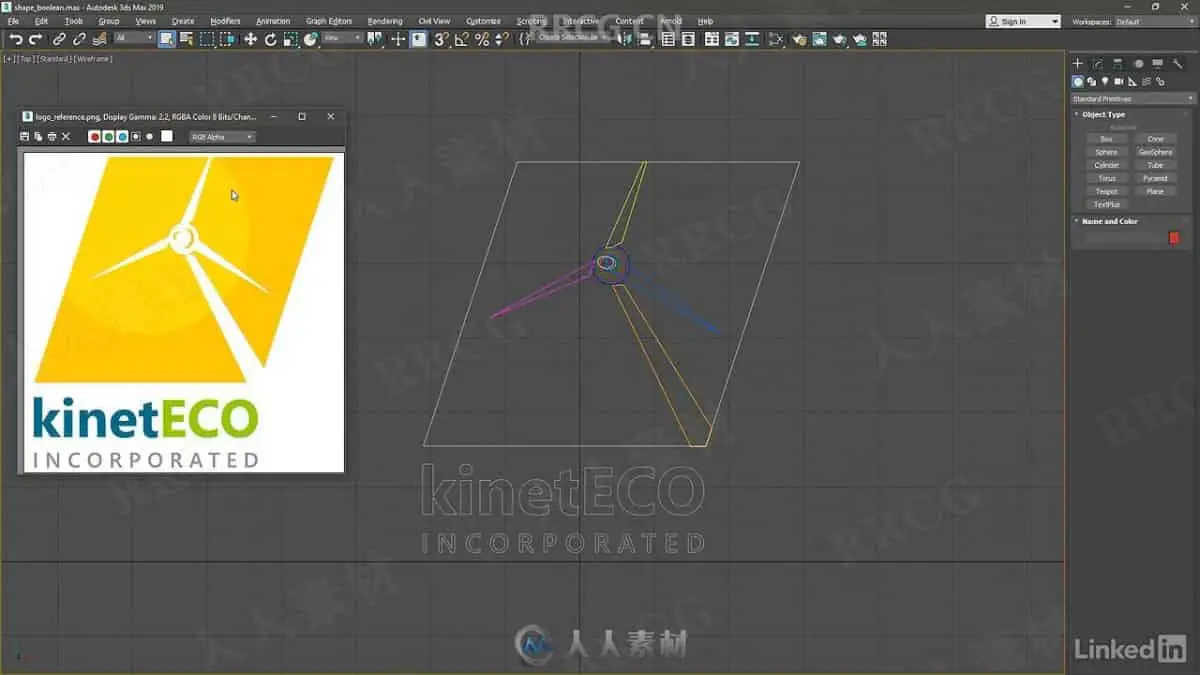Open the Schematic View icon
The image size is (1200, 675).
752,39
